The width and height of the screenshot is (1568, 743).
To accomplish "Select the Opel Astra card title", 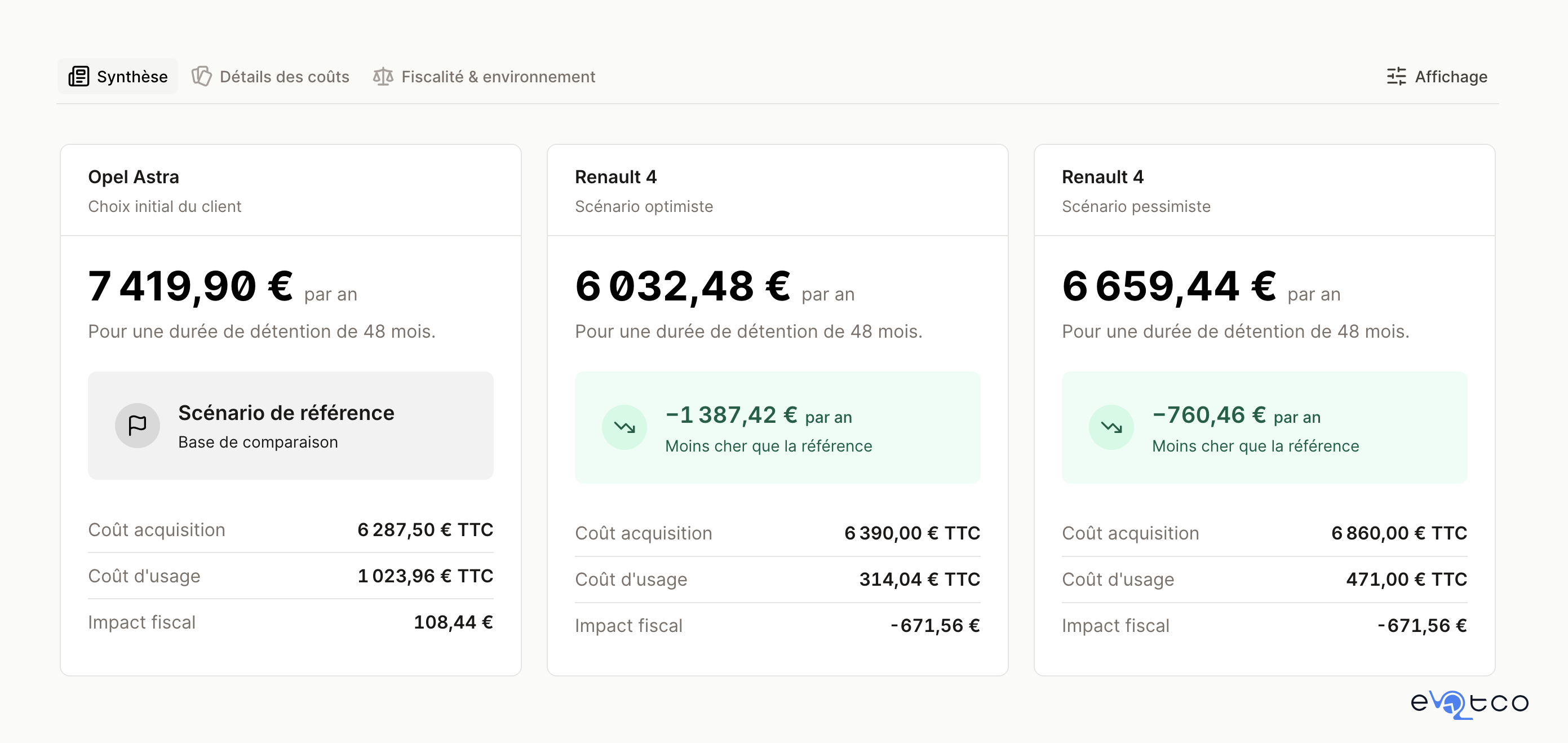I will 134,176.
